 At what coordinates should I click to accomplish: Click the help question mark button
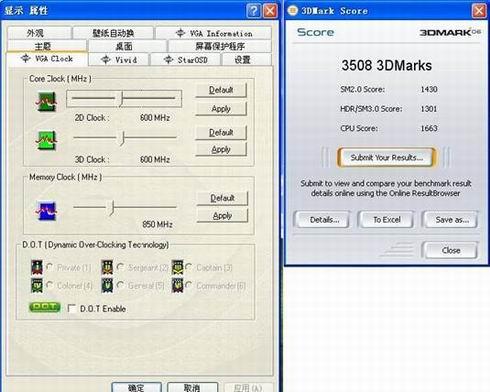tap(254, 11)
